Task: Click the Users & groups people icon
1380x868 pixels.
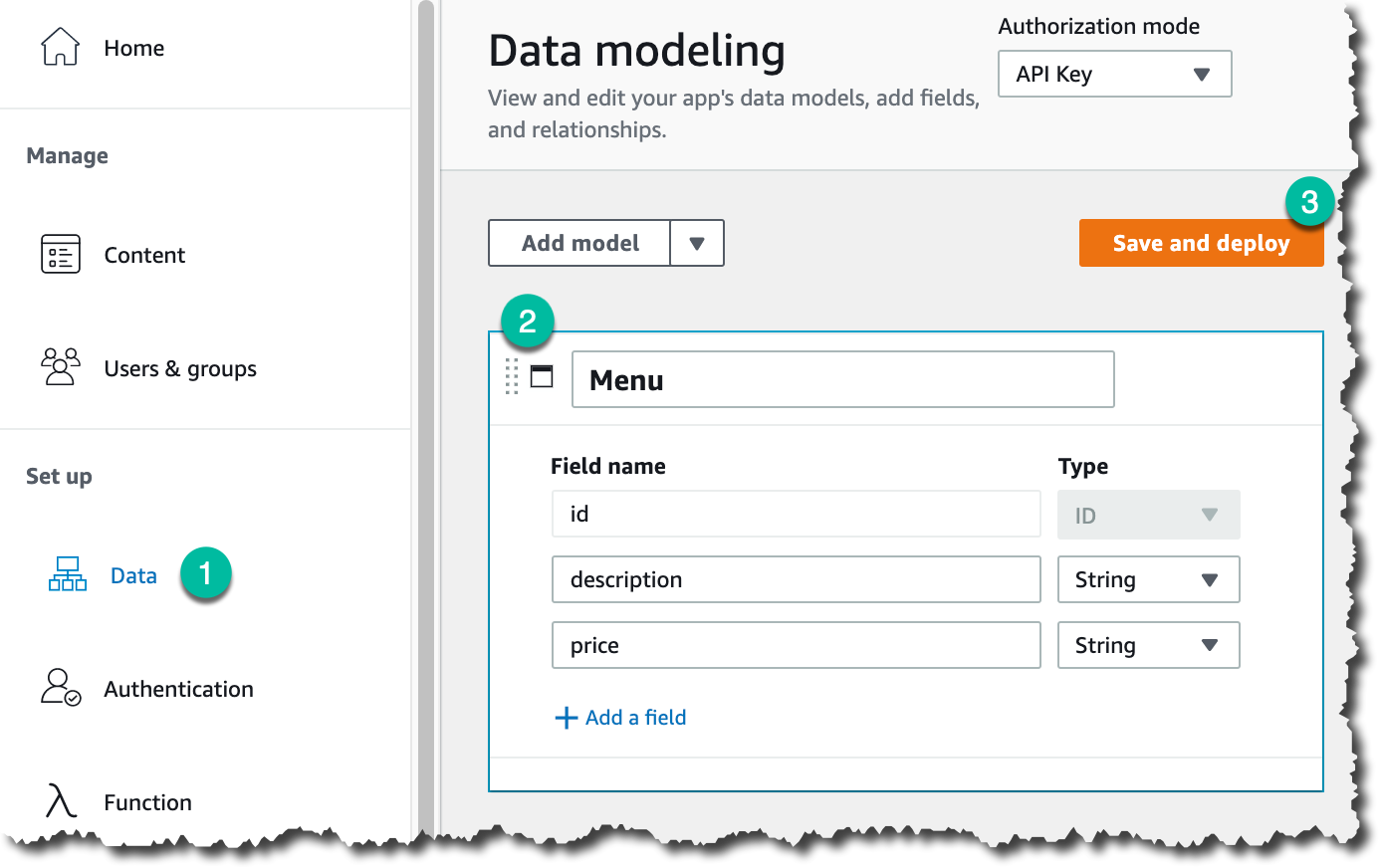Action: pyautogui.click(x=60, y=367)
